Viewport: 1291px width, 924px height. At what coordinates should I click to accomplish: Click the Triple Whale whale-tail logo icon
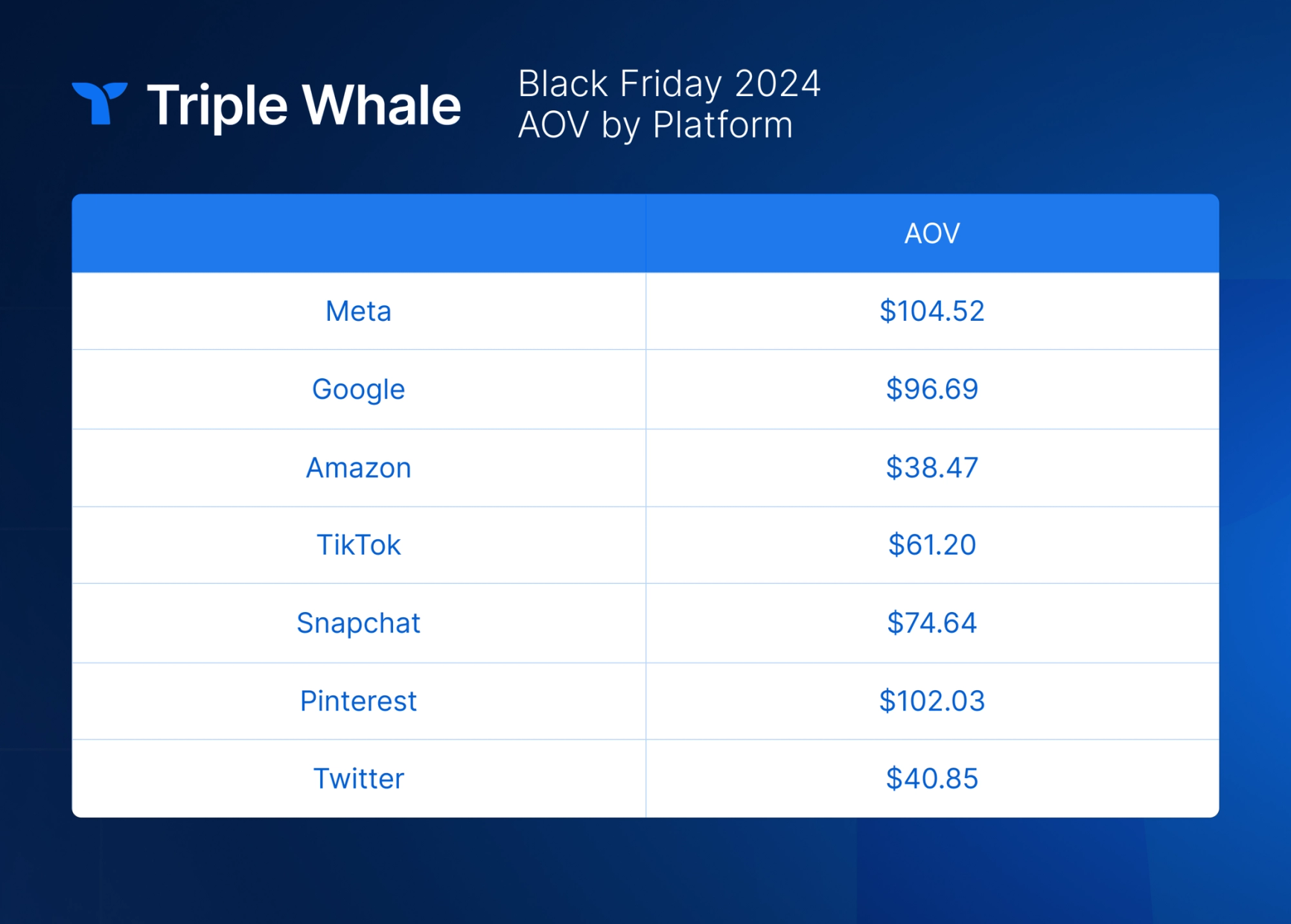(x=100, y=103)
